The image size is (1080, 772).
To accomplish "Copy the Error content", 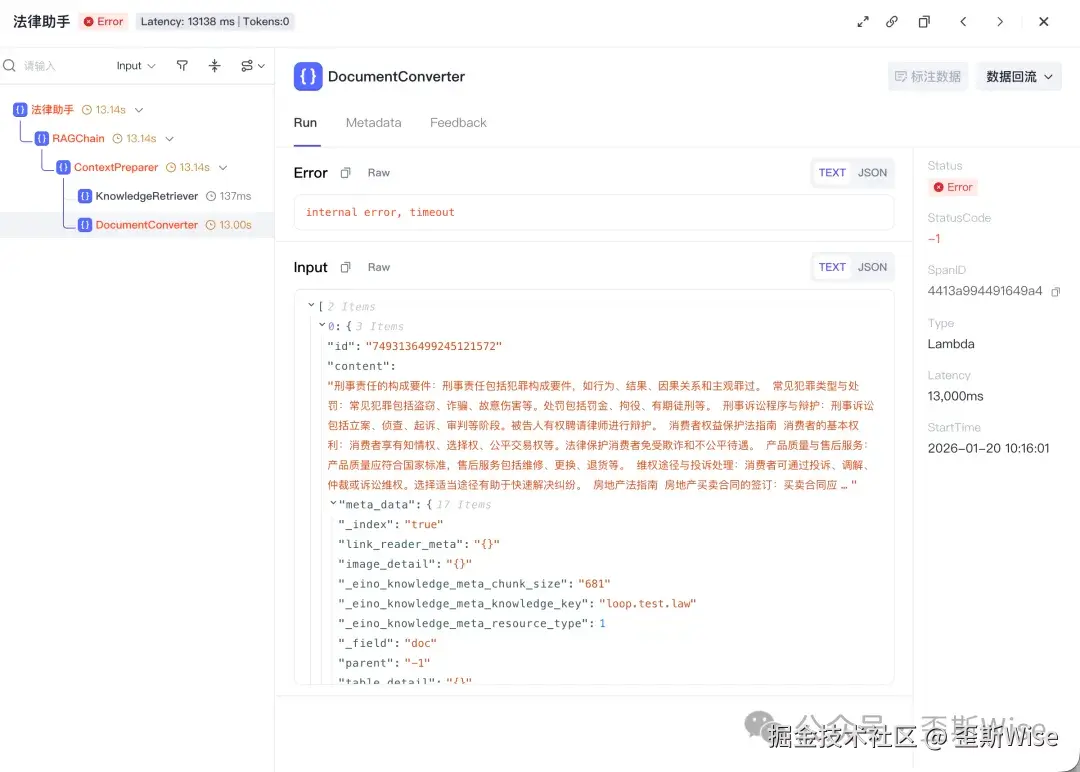I will (x=345, y=173).
